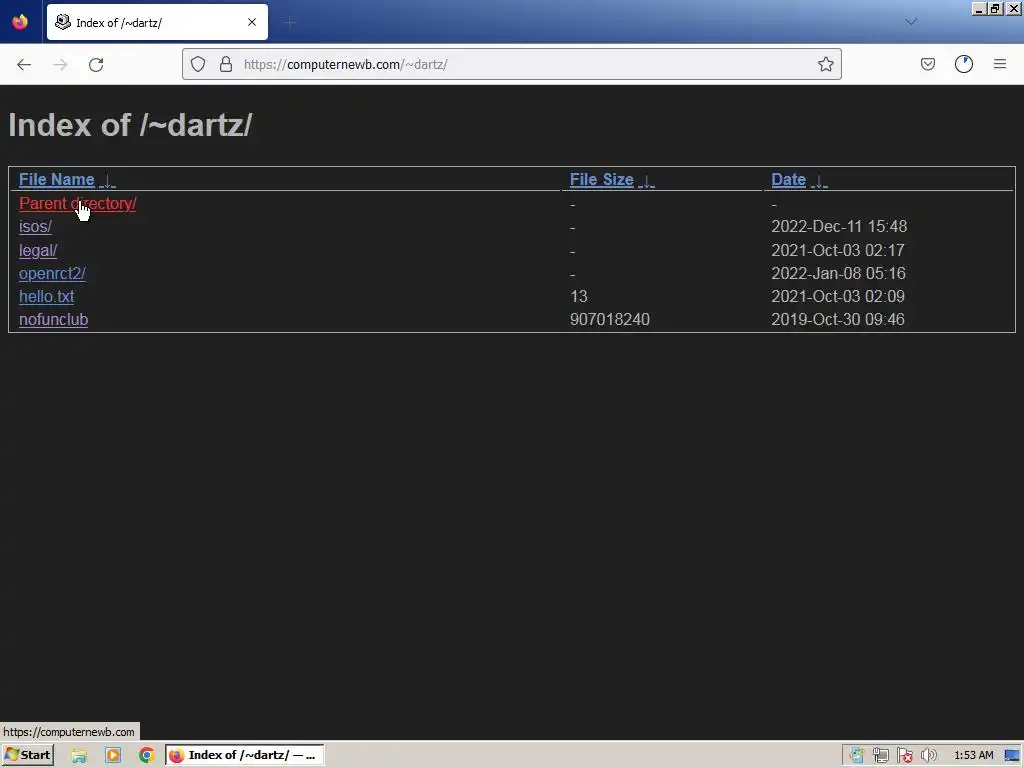
Task: Sort the listing by File Name header
Action: 57,180
